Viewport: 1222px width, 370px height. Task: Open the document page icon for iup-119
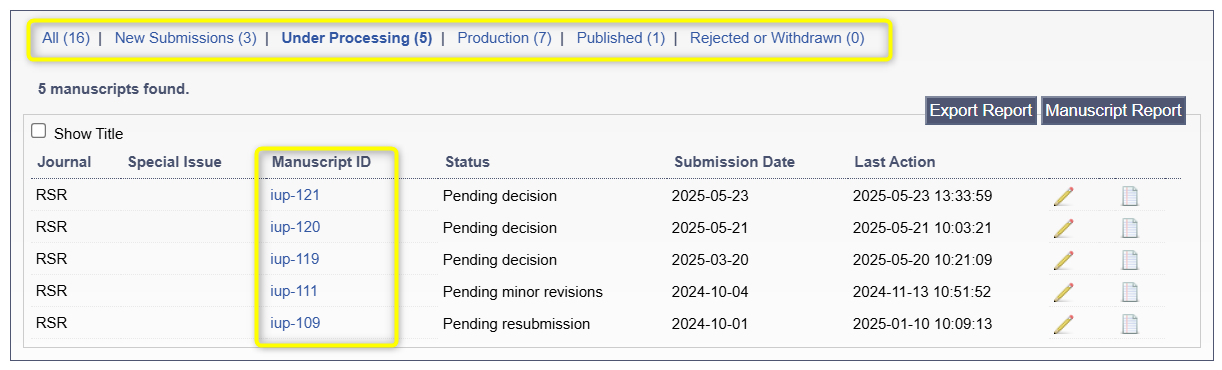pos(1130,261)
